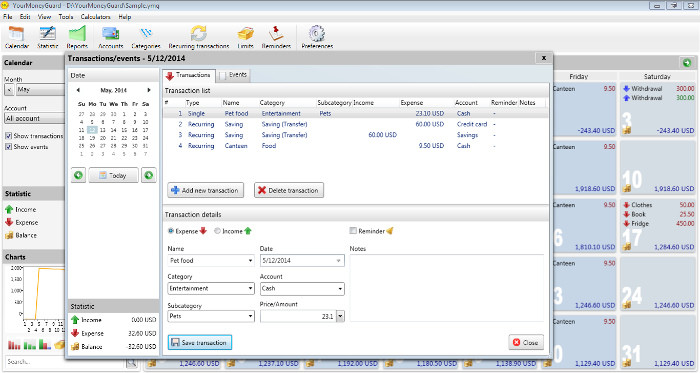Close the Transactions/events dialog with X

coord(544,58)
